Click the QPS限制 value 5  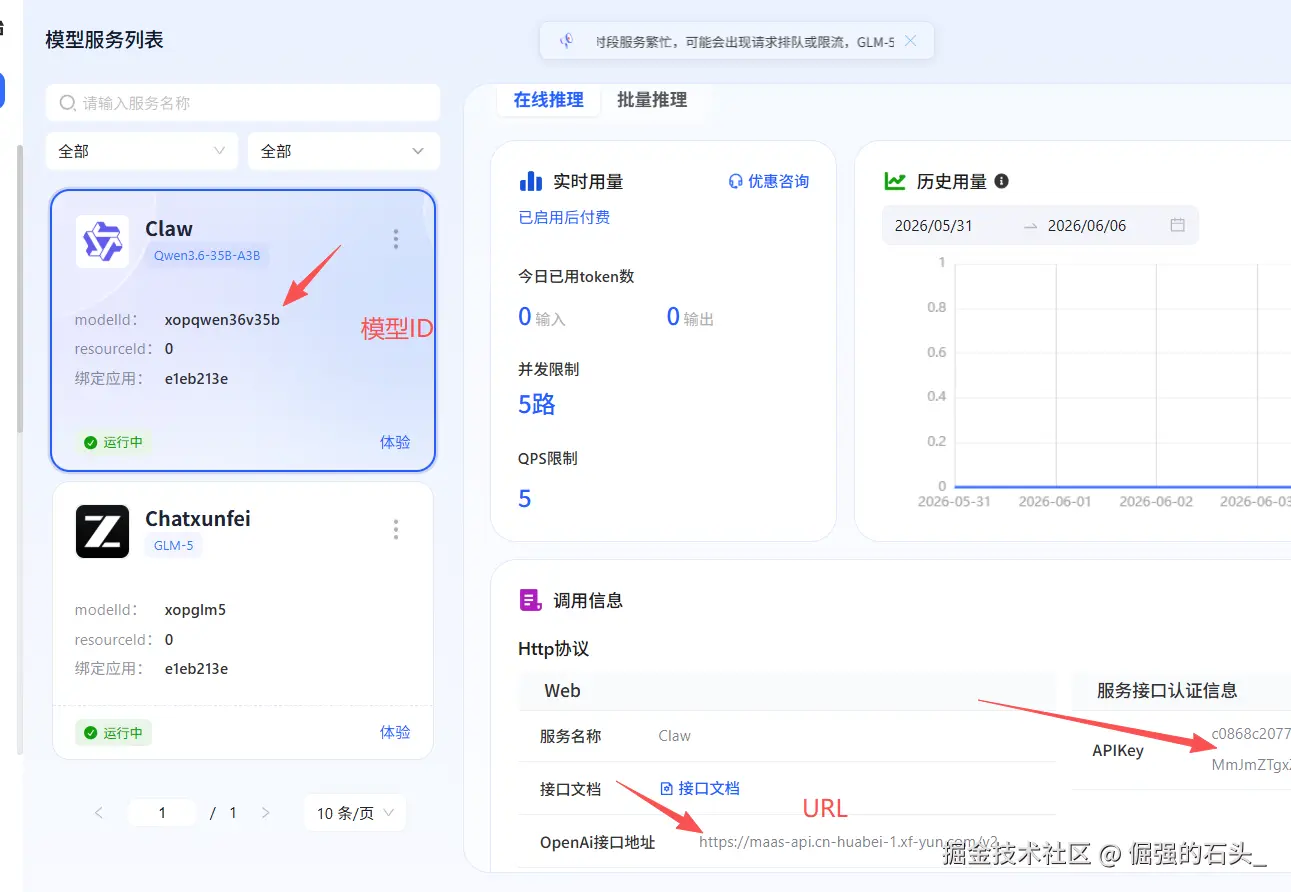point(525,499)
